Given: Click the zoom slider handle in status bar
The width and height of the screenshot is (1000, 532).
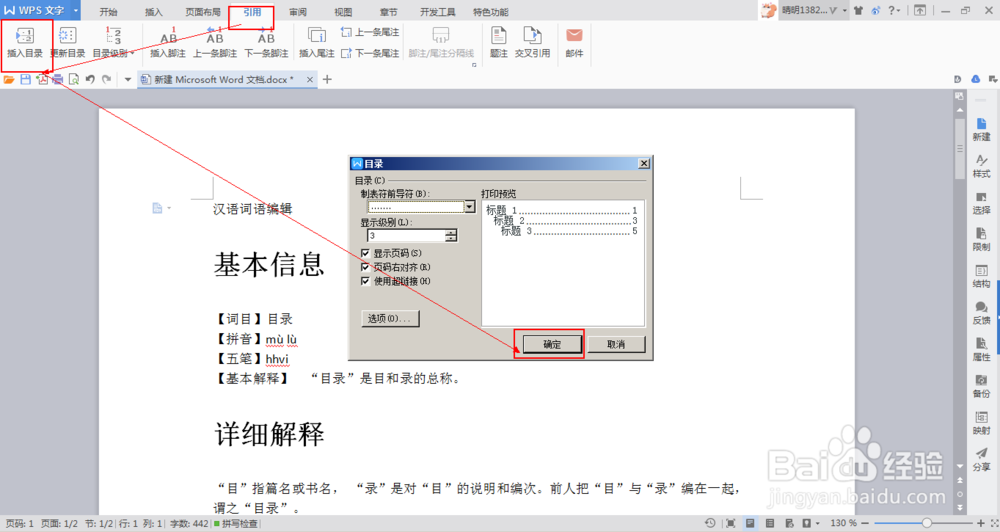Looking at the screenshot, I should [x=927, y=523].
